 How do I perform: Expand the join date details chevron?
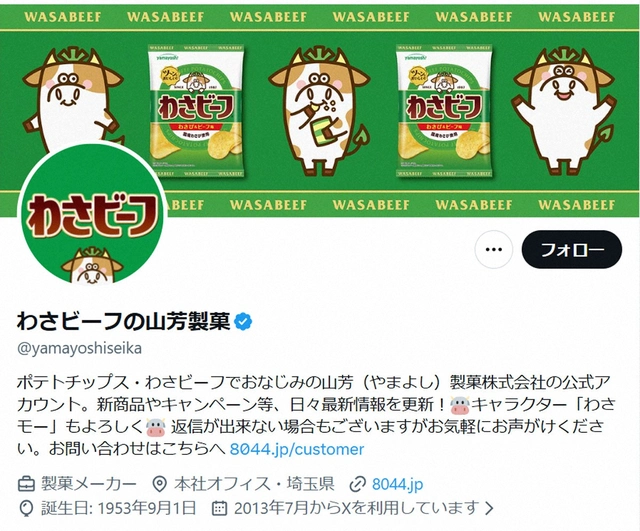(489, 508)
